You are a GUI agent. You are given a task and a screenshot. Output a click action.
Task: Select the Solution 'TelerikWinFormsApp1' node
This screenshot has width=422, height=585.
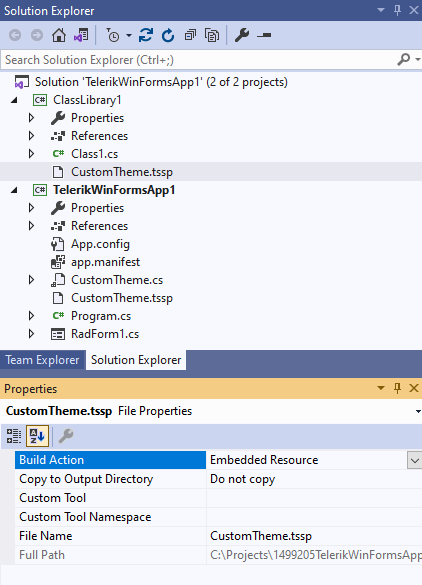point(161,82)
